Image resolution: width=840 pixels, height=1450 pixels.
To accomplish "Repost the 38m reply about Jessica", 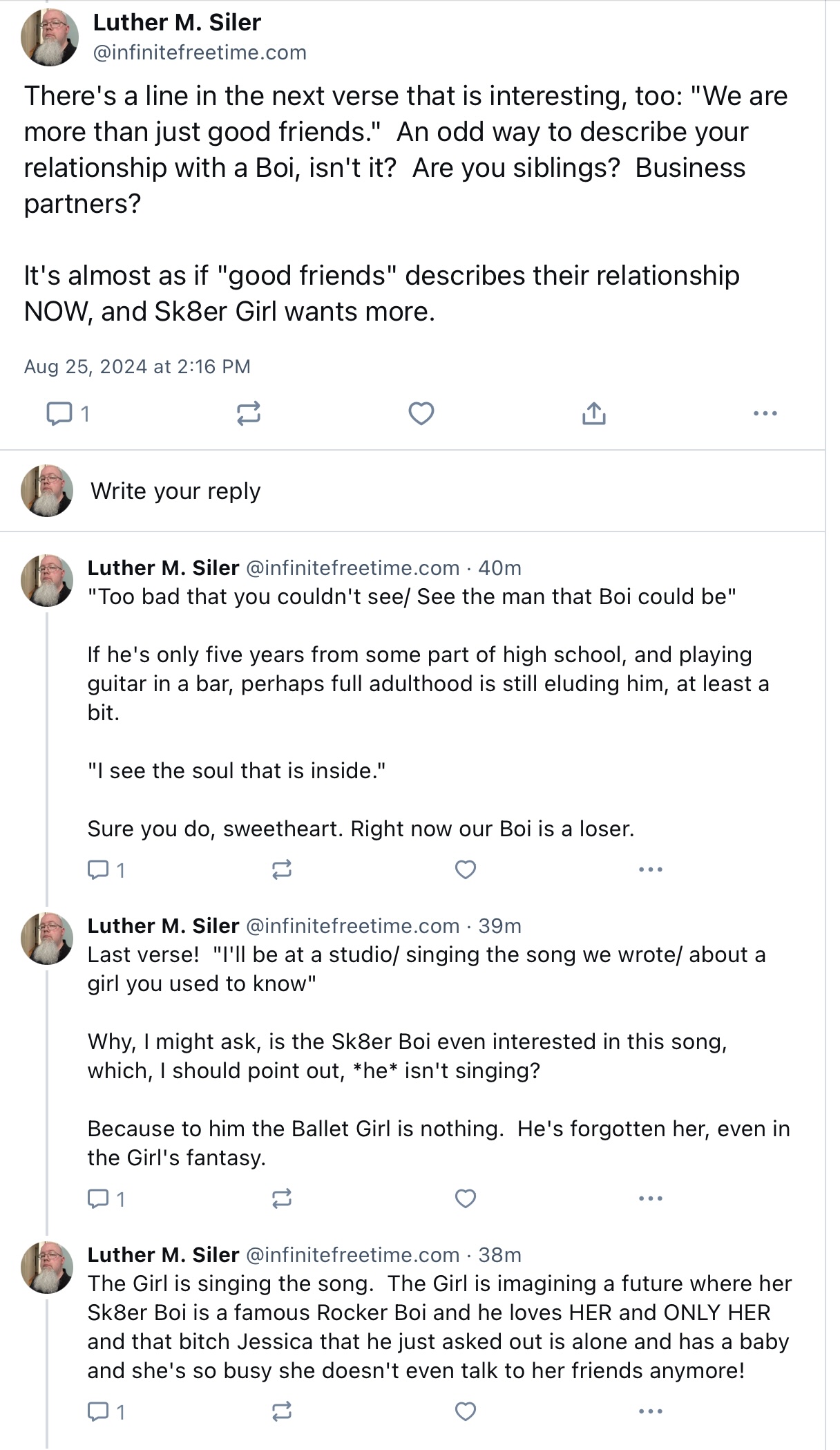I will pyautogui.click(x=282, y=1411).
